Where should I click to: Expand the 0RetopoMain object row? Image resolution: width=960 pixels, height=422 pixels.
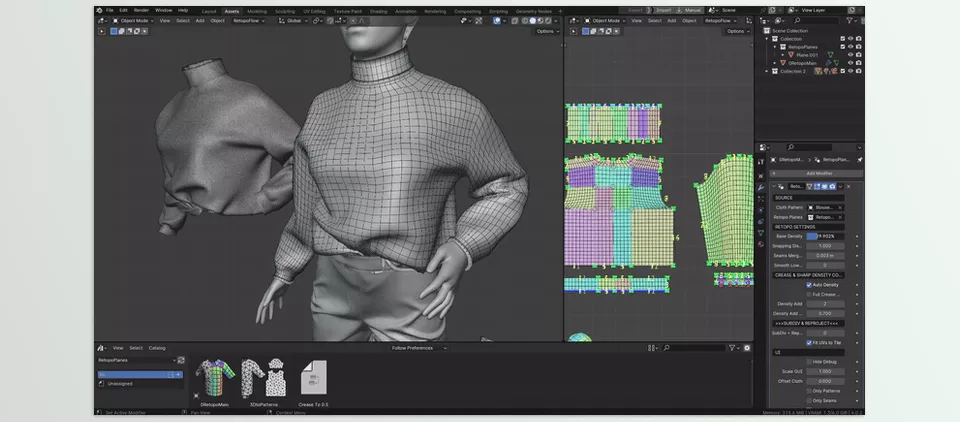coord(774,62)
